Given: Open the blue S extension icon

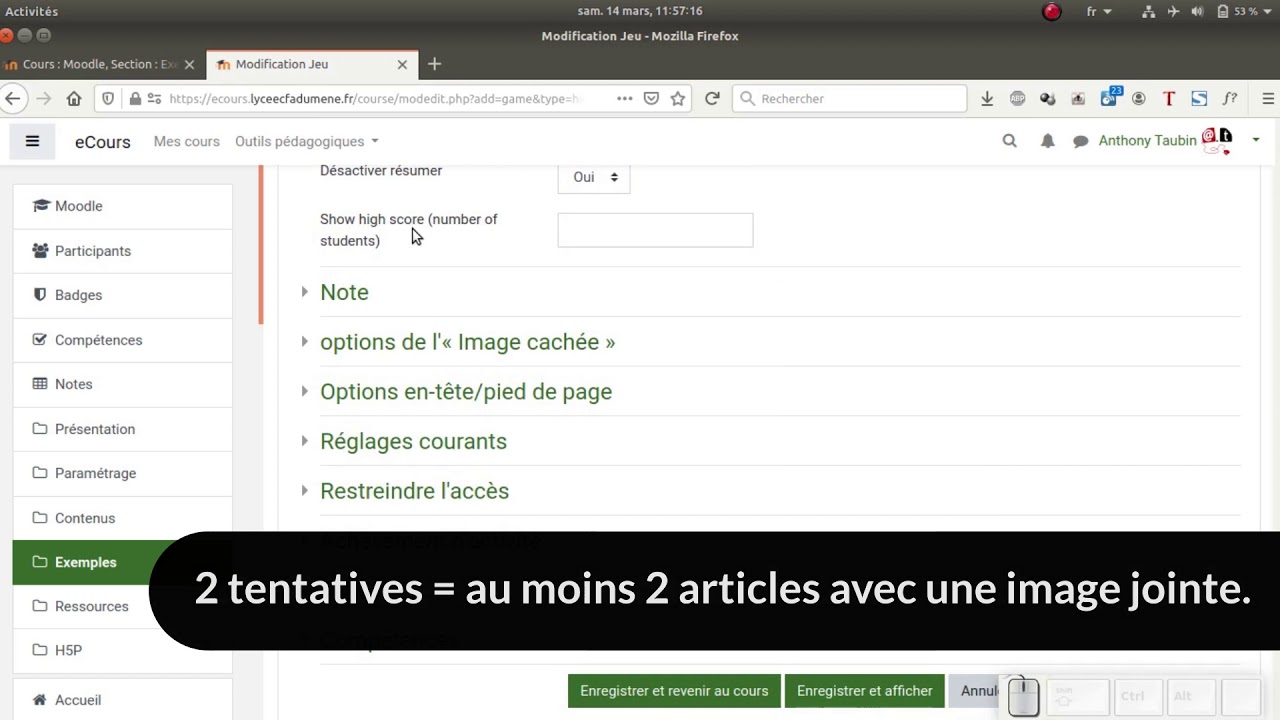Looking at the screenshot, I should click(1199, 98).
